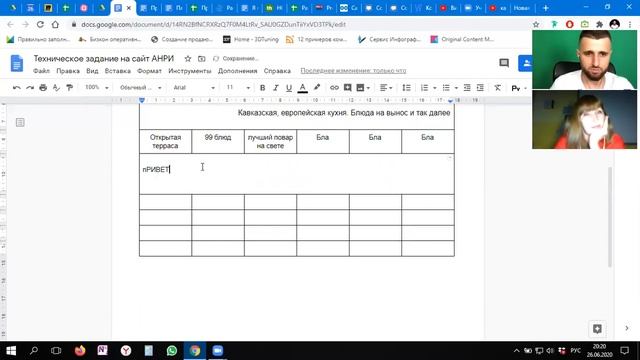Click the Последнее изменение link
Image resolution: width=640 pixels, height=360 pixels.
(x=353, y=71)
